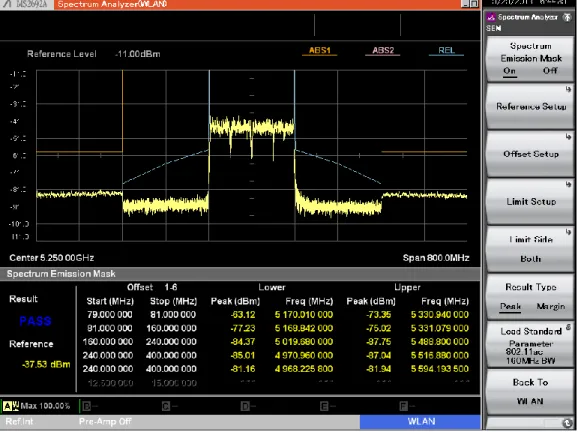The width and height of the screenshot is (578, 432).
Task: Click the ABS2 legend label
Action: coord(383,50)
